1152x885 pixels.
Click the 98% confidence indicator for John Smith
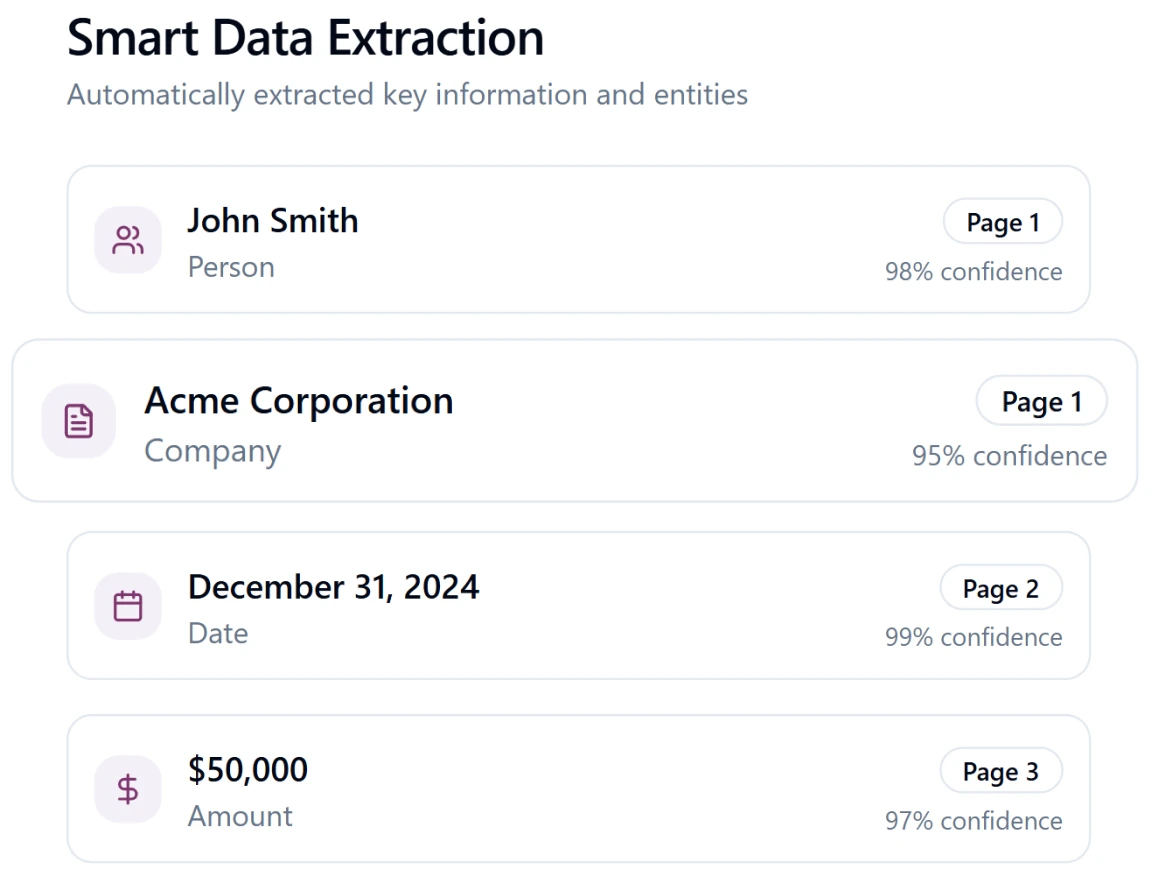[973, 271]
